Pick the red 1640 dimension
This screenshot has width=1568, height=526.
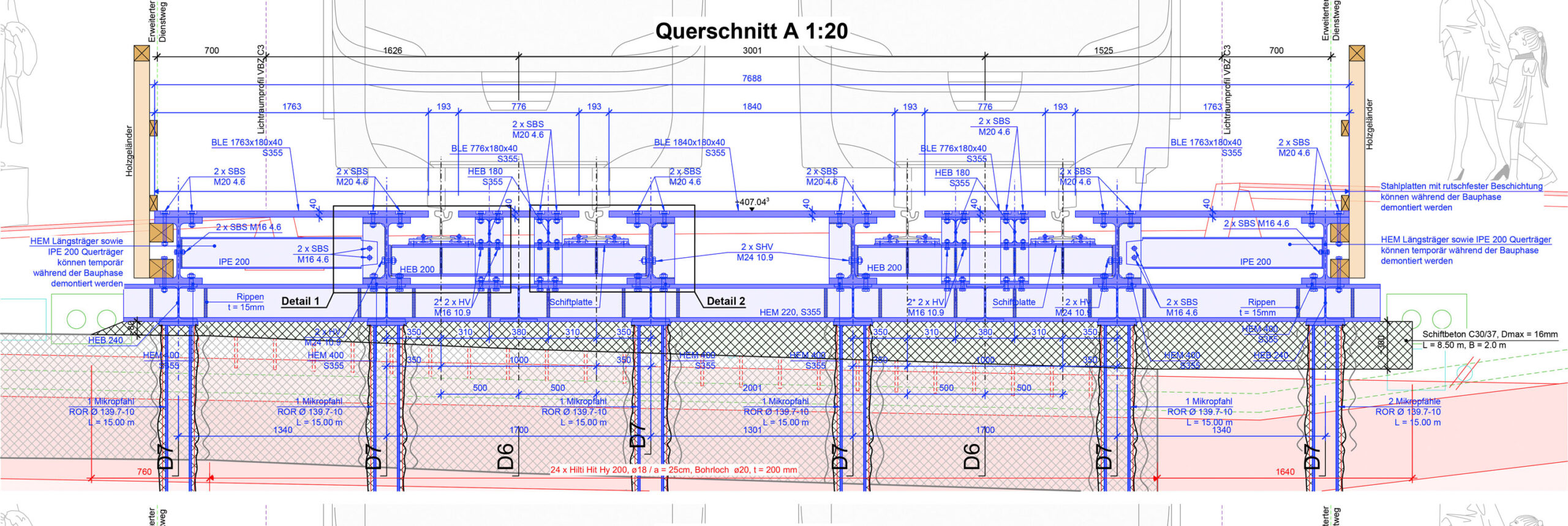pos(1284,472)
